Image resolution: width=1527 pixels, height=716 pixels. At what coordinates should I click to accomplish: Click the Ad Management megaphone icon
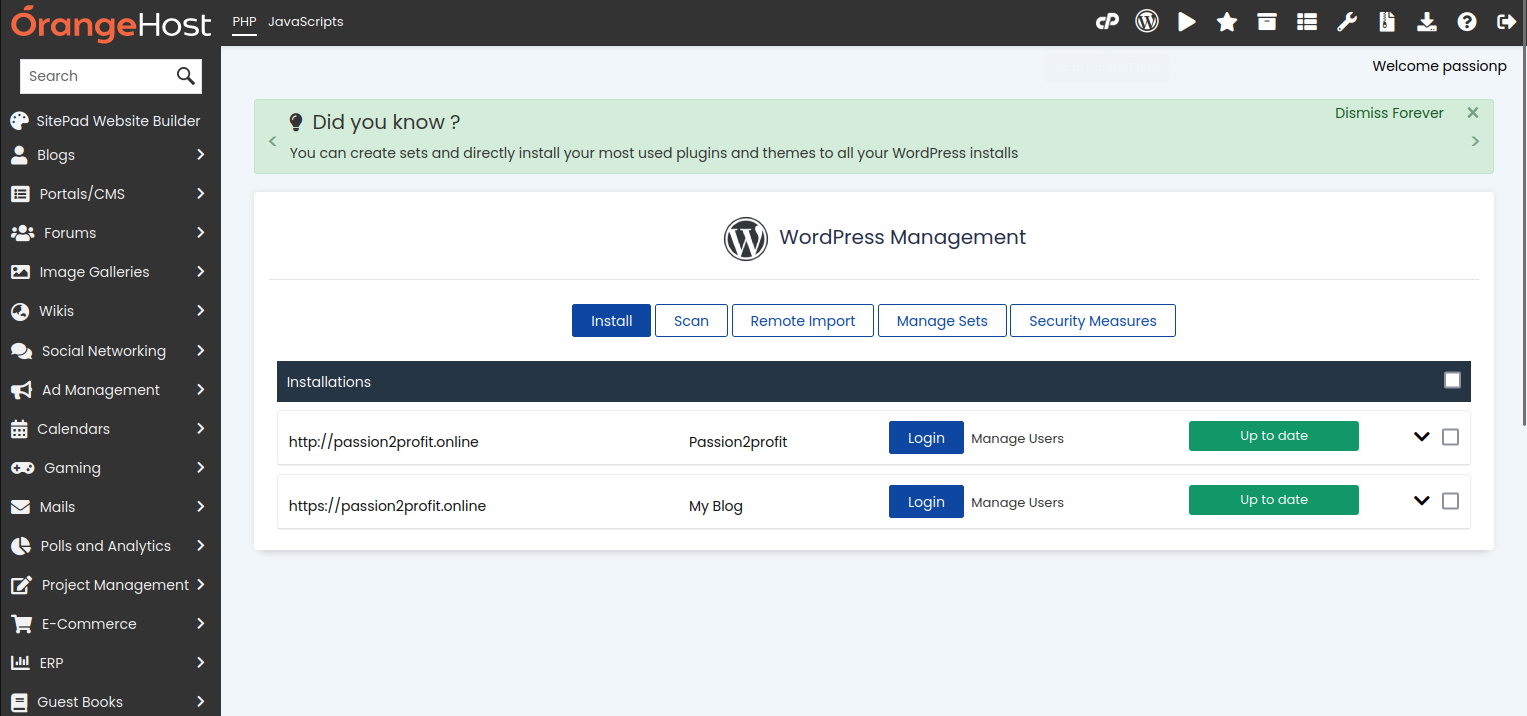pos(21,390)
